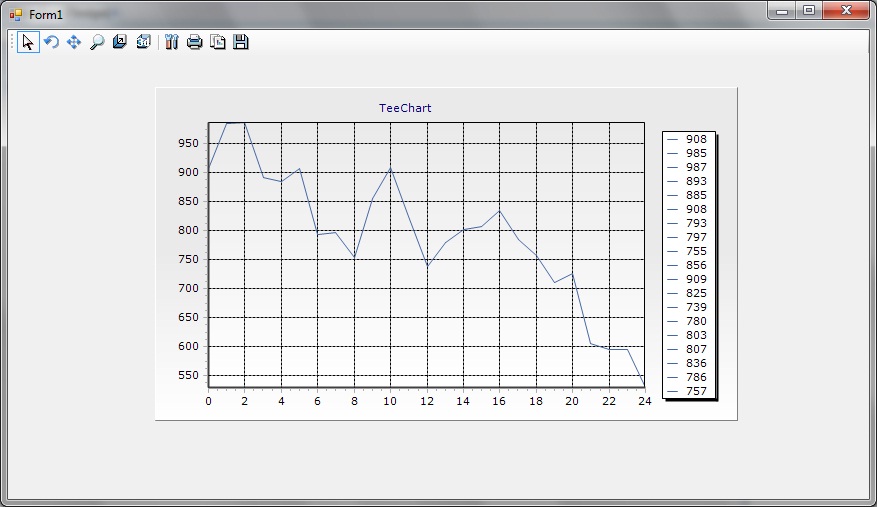Click the TeeChart chart title
This screenshot has height=507, width=877.
tap(405, 108)
